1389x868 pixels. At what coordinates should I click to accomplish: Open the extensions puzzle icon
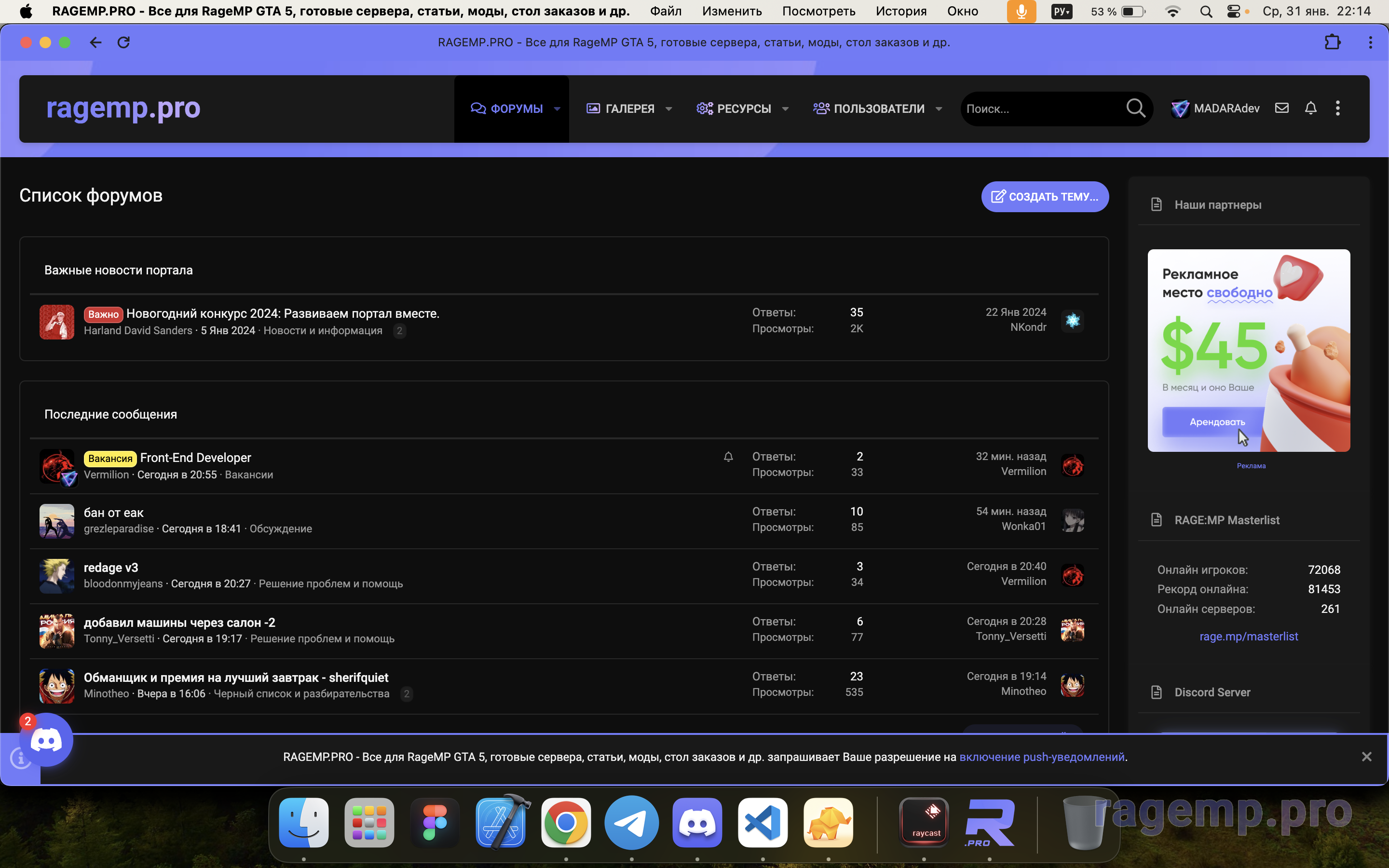coord(1332,42)
